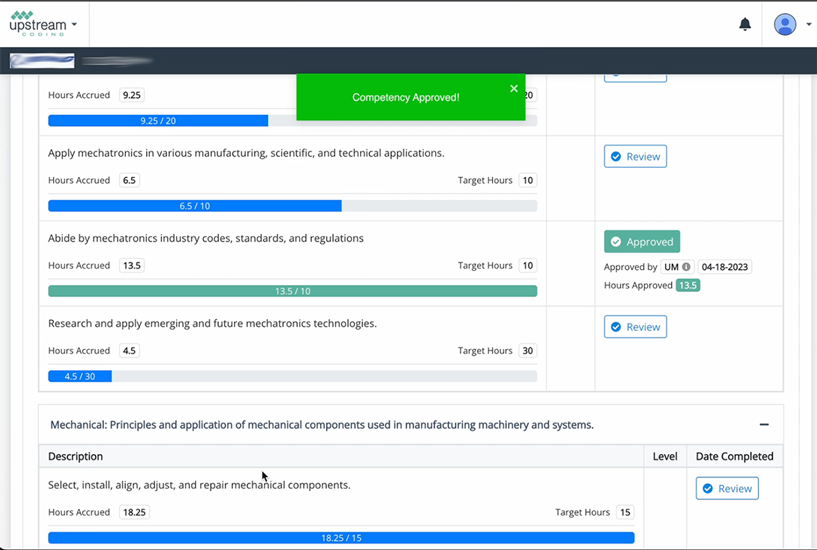Click the Upstream Coding logo

37,23
